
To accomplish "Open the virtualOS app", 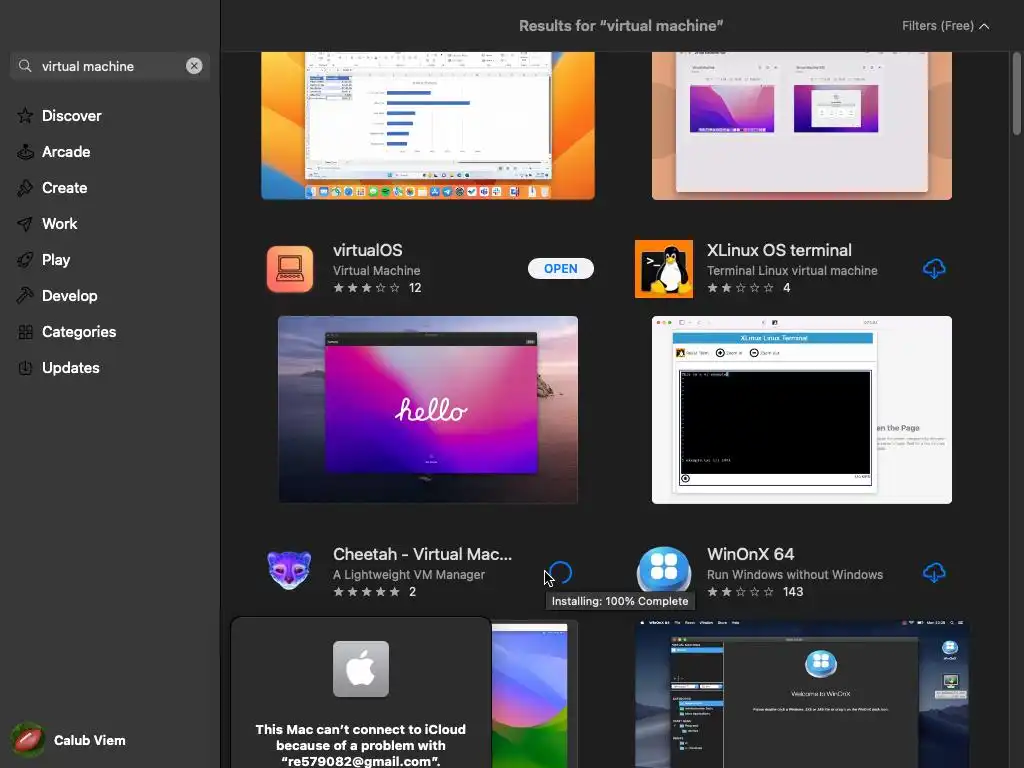I will (x=560, y=268).
